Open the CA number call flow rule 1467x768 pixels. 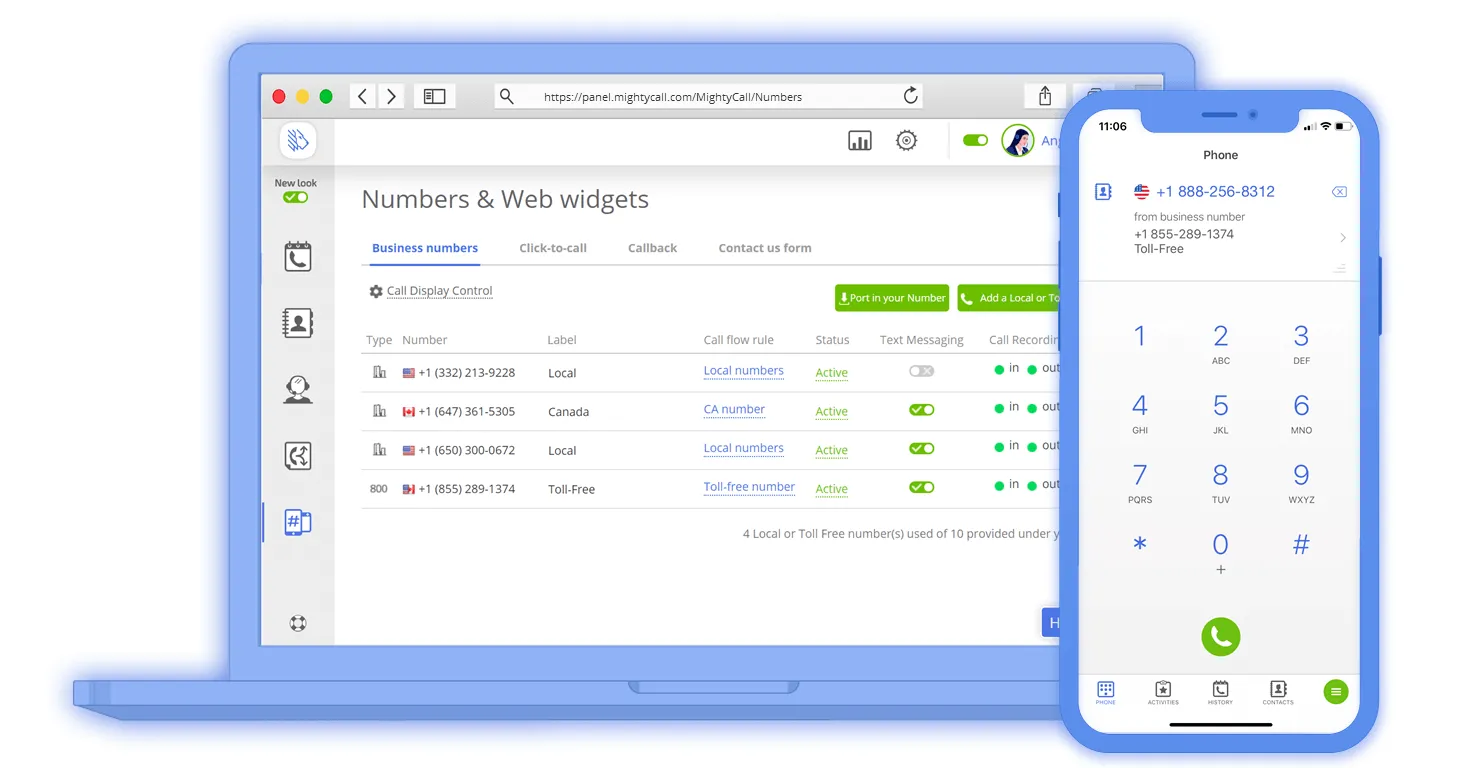(x=734, y=410)
